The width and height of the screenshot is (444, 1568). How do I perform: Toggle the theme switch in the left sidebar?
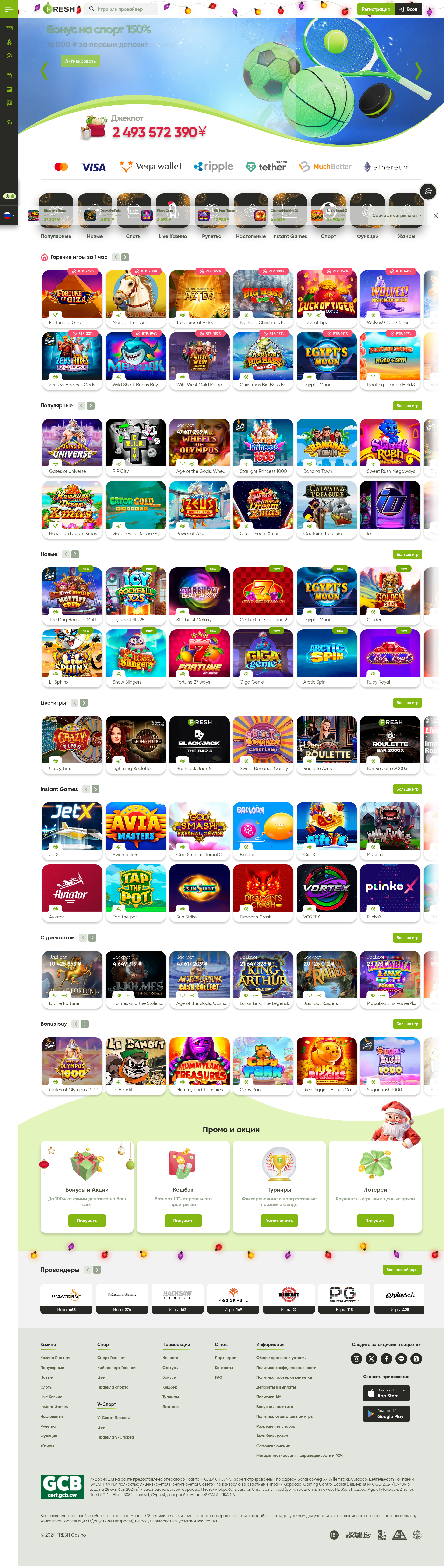9,196
